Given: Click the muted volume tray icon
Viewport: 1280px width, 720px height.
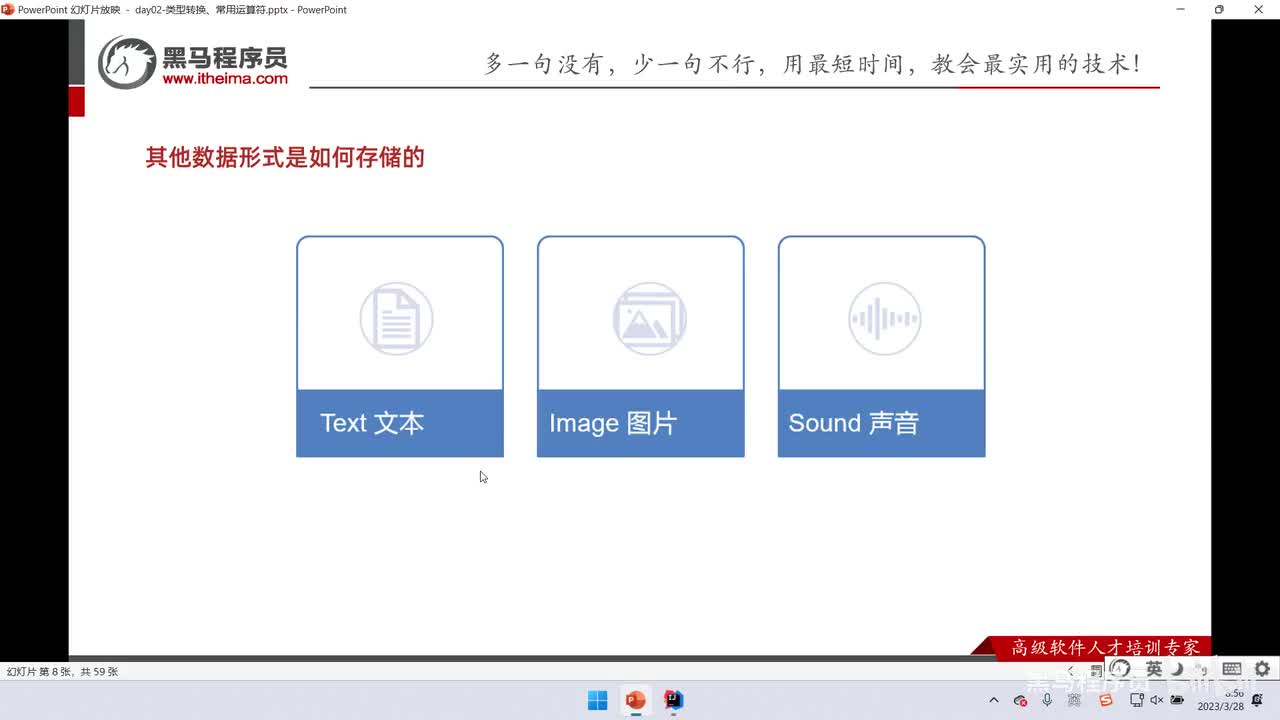Looking at the screenshot, I should [x=1157, y=700].
